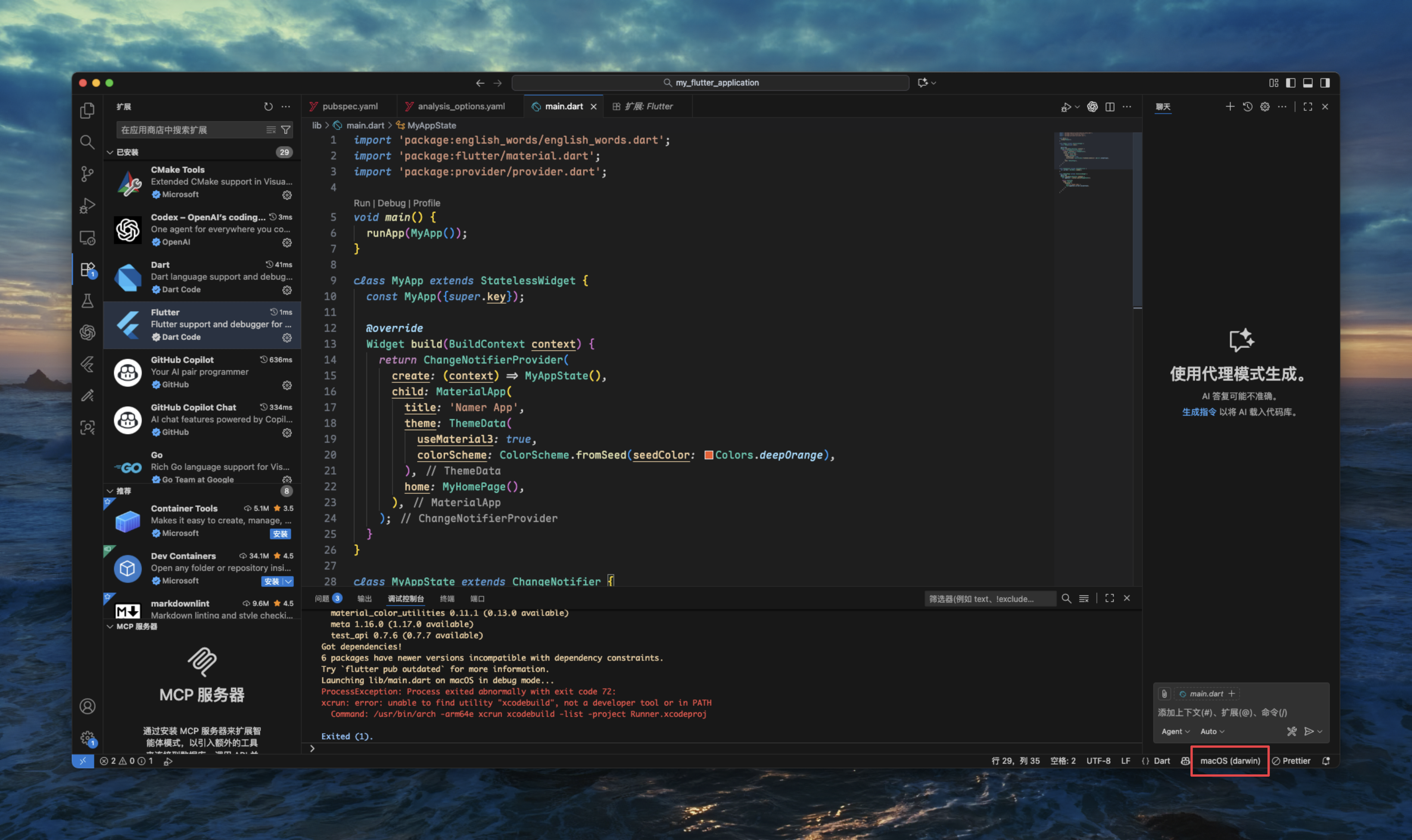Image resolution: width=1412 pixels, height=840 pixels.
Task: Toggle the secondary side bar
Action: 1325,83
